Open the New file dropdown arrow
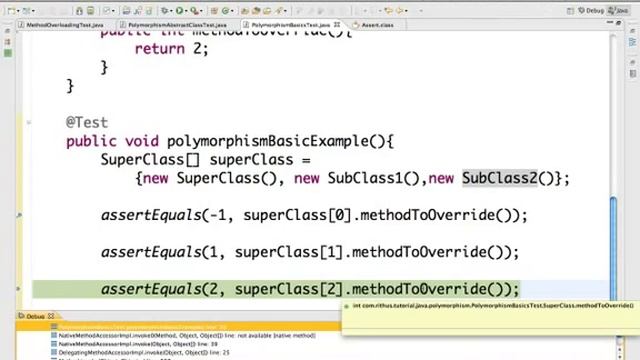The width and height of the screenshot is (640, 360). click(x=18, y=11)
